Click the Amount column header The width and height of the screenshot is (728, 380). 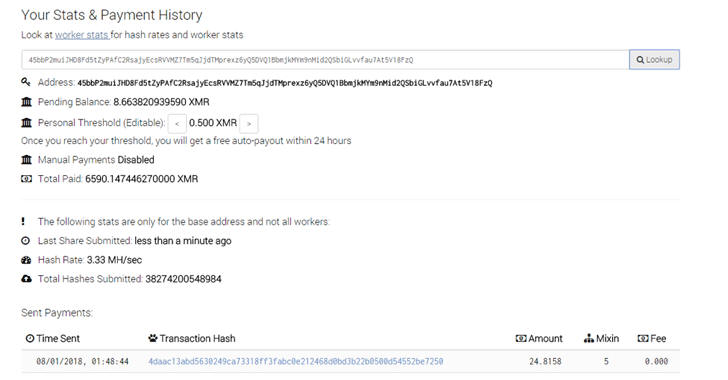pos(539,339)
